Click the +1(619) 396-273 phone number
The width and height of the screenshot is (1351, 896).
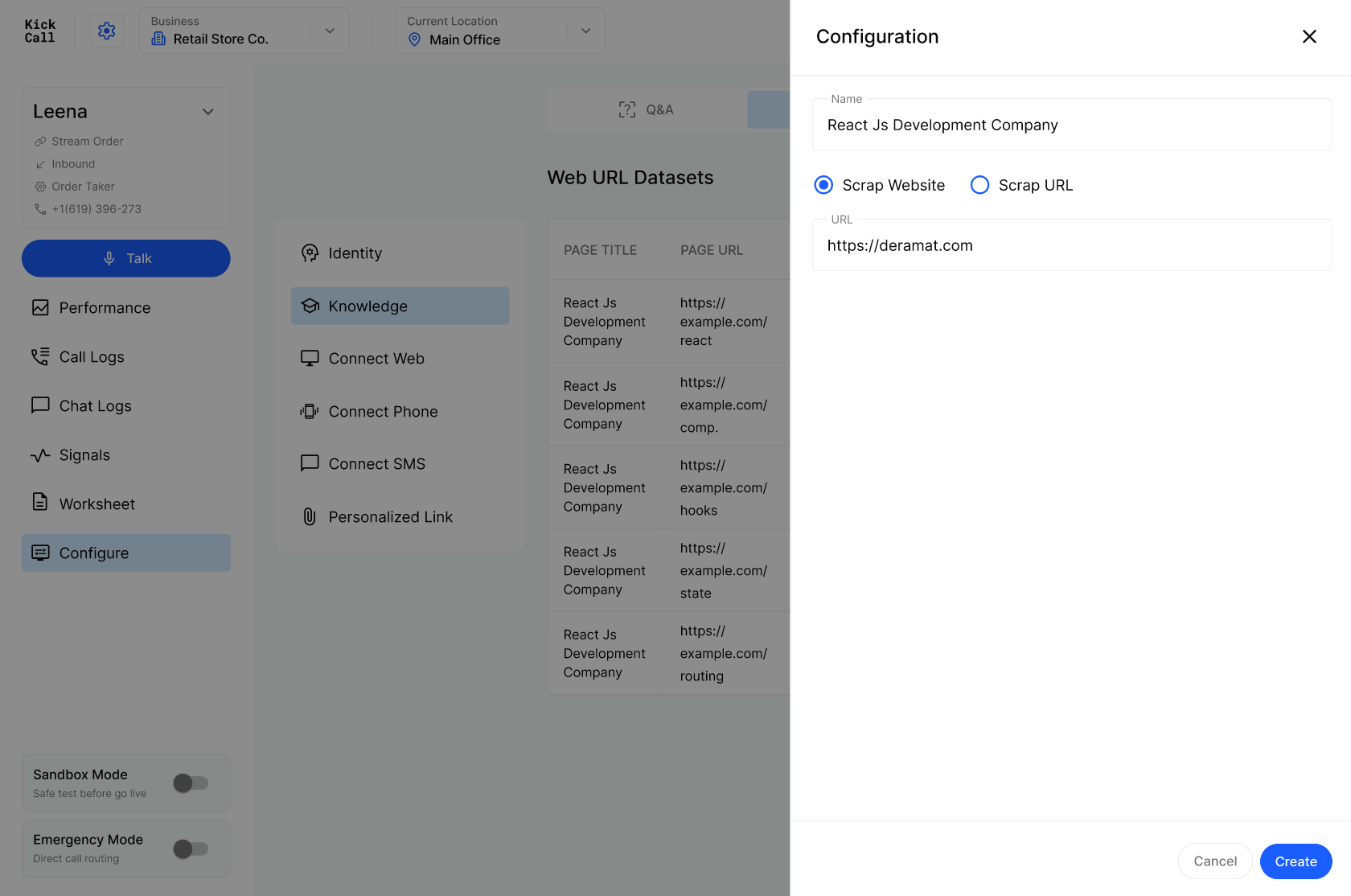point(96,209)
